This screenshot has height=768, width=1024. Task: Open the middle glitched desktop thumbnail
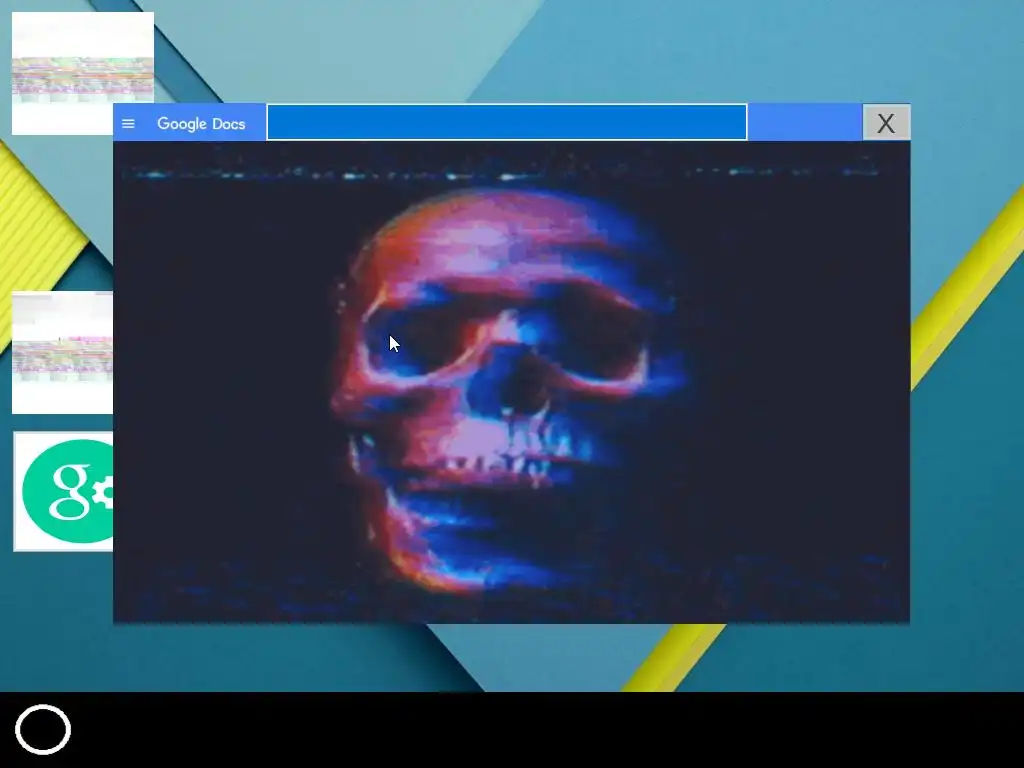pos(62,353)
